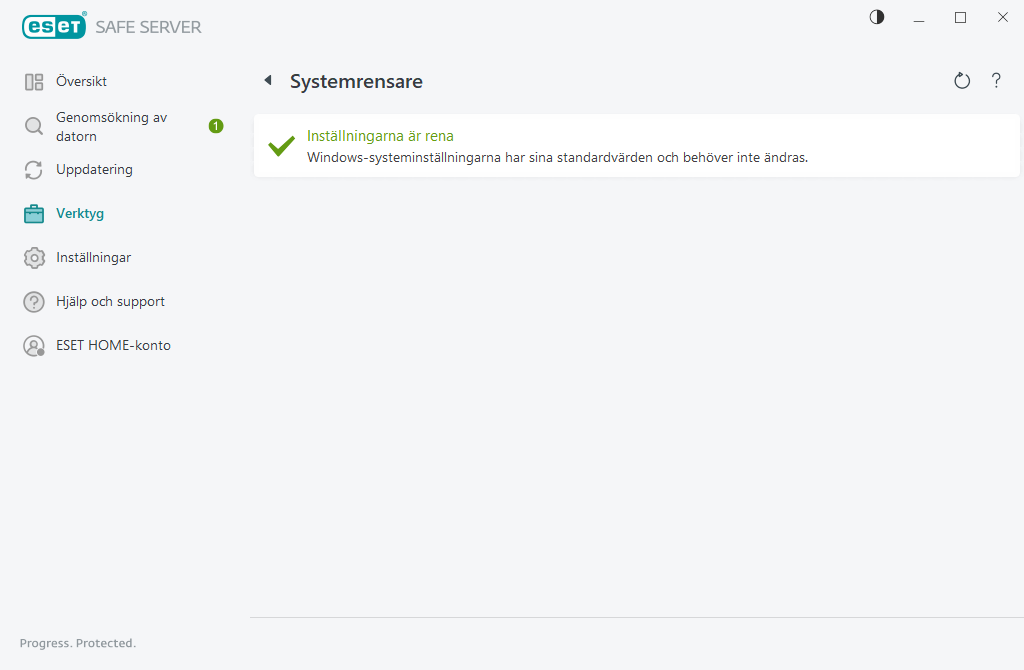Viewport: 1024px width, 670px height.
Task: Open the Genomsökning notification badge
Action: (x=215, y=126)
